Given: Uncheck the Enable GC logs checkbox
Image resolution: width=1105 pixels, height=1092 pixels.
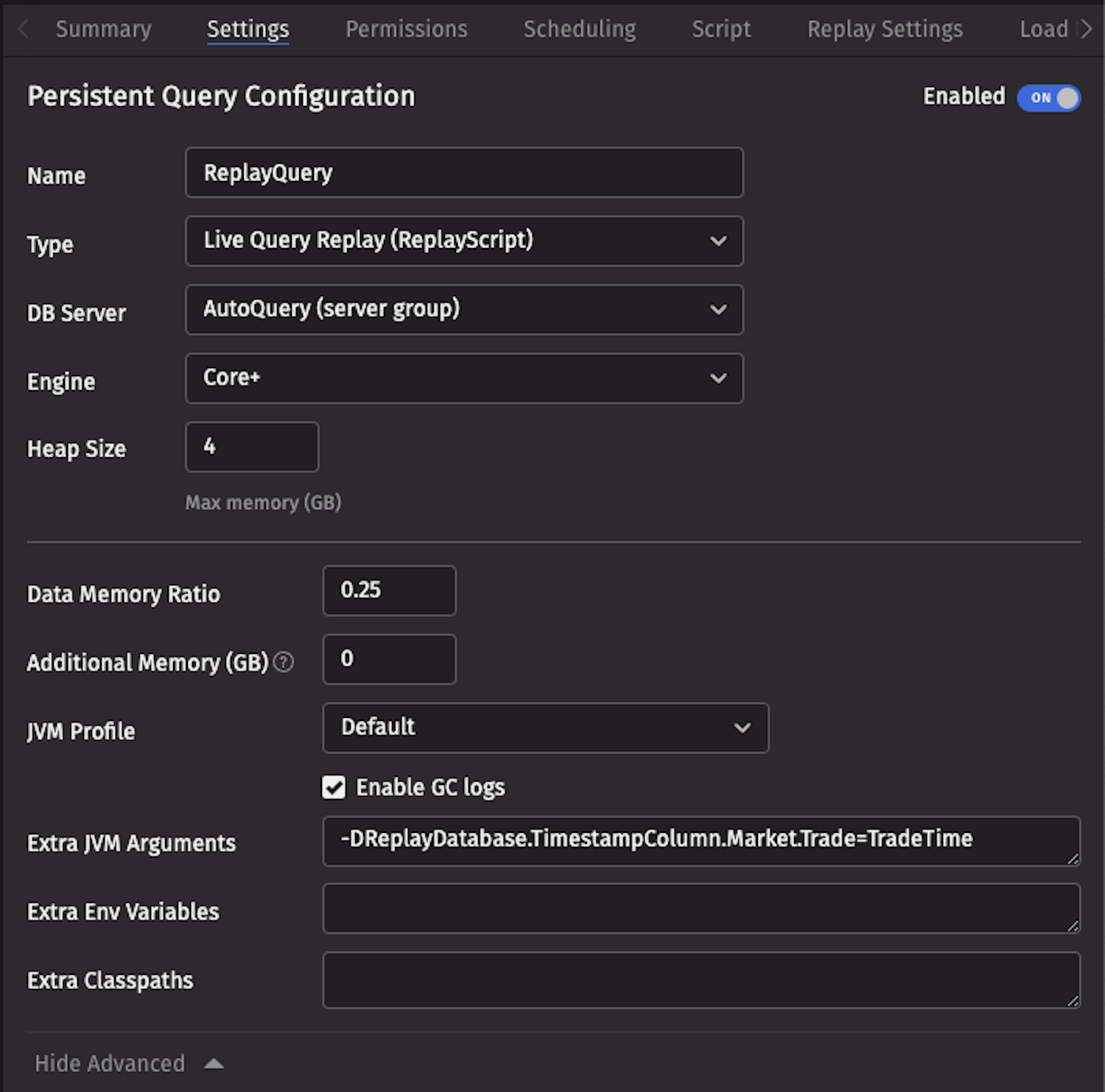Looking at the screenshot, I should [334, 788].
